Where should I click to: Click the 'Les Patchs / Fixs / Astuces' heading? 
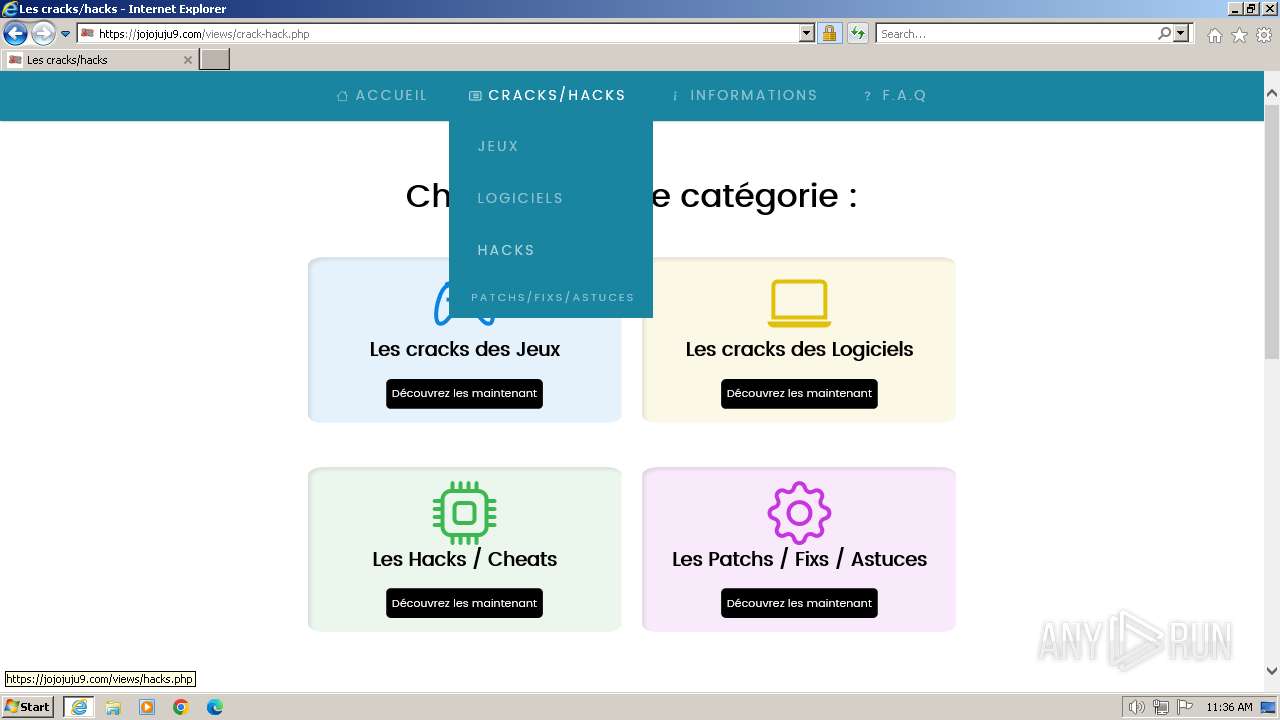[799, 559]
